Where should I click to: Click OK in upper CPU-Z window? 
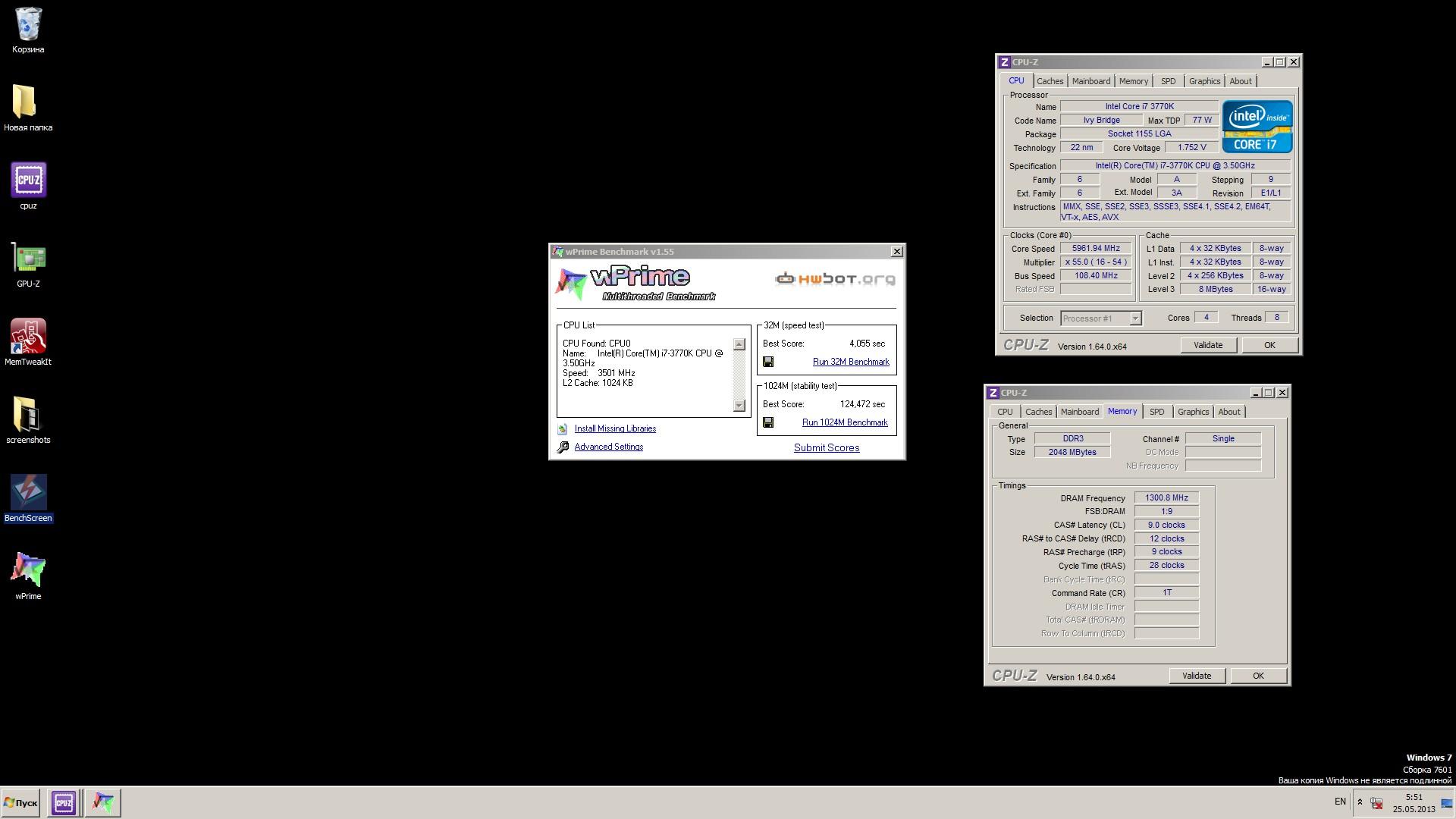[1269, 345]
